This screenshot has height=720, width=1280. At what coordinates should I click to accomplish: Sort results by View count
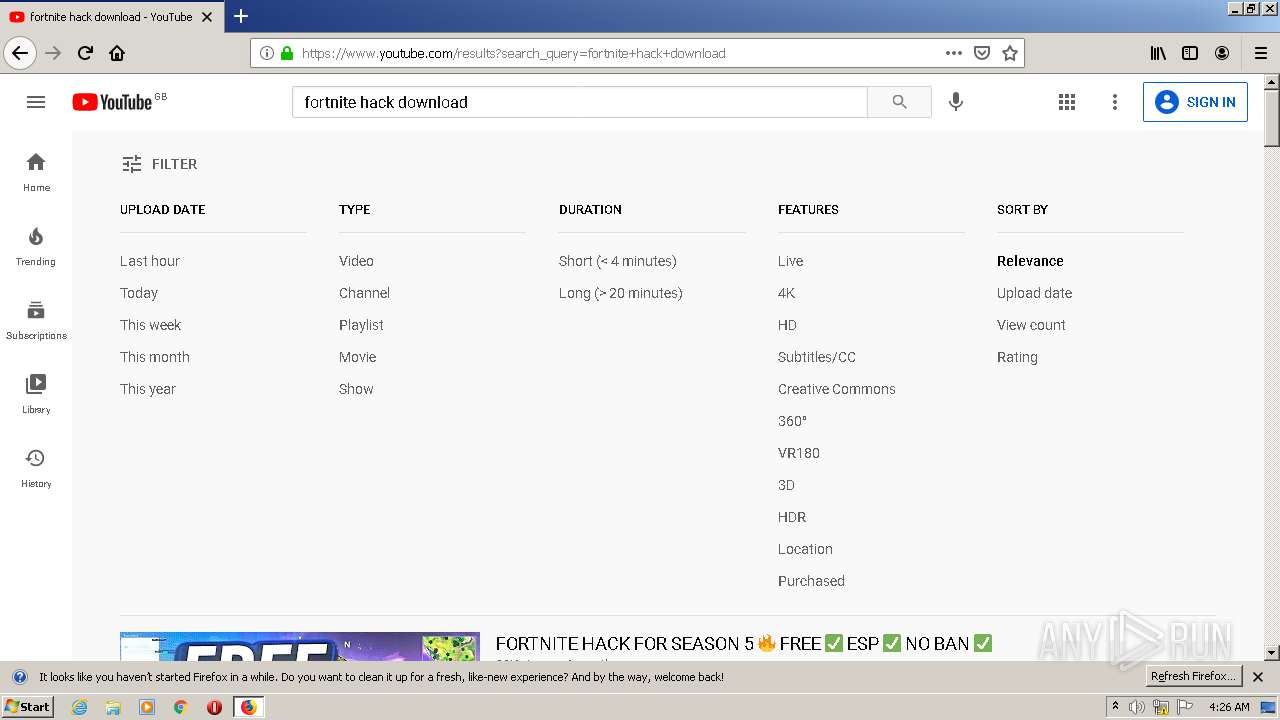[x=1031, y=325]
